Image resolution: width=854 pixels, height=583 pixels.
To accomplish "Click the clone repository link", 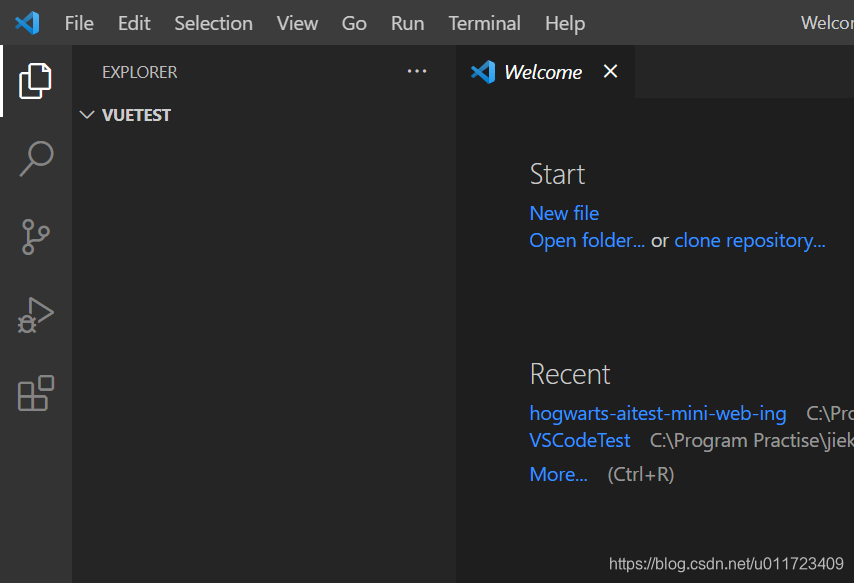I will point(750,241).
